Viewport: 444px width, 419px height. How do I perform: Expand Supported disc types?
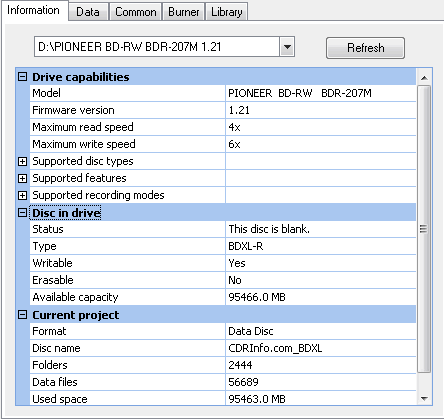pyautogui.click(x=22, y=161)
